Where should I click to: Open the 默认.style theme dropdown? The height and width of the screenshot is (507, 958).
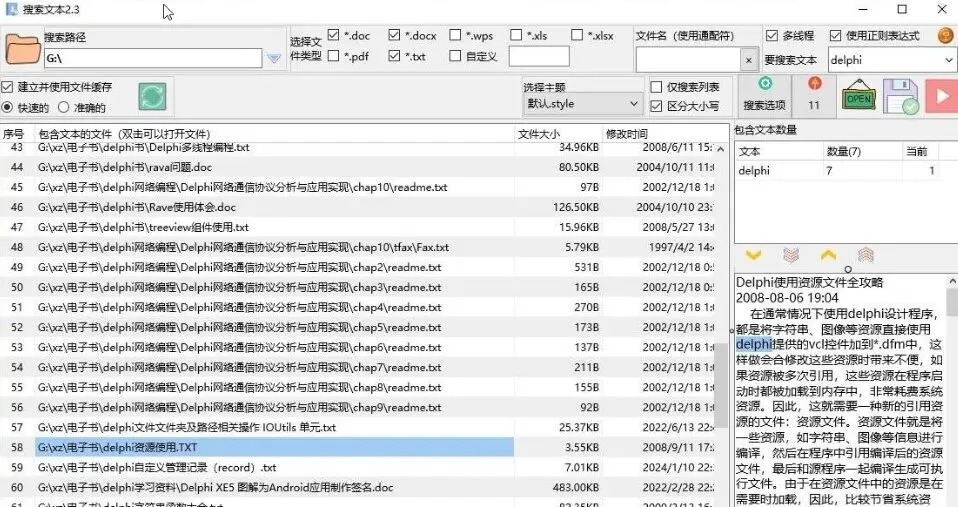pyautogui.click(x=582, y=104)
